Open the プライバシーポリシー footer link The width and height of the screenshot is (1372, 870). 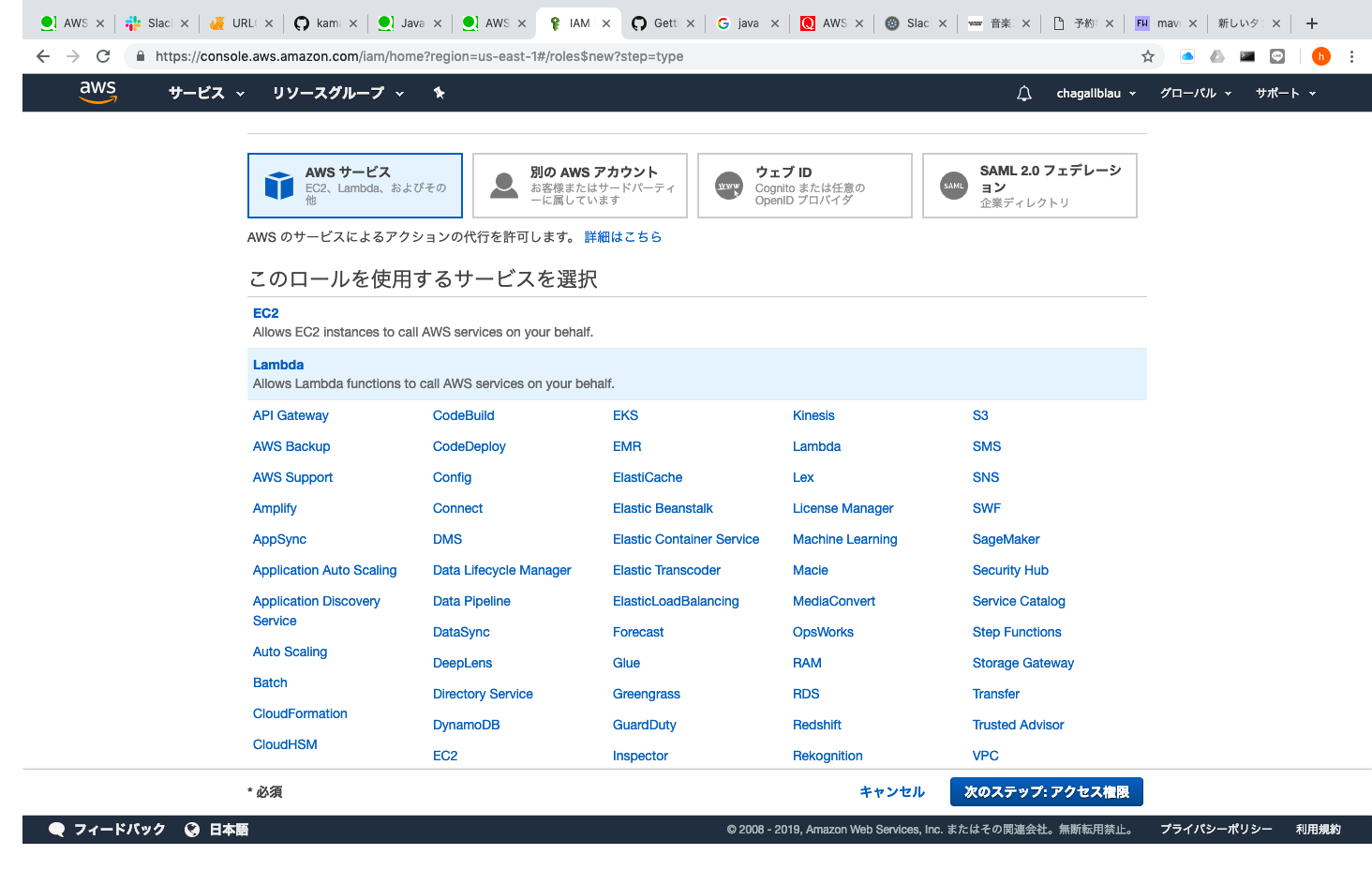point(1215,829)
